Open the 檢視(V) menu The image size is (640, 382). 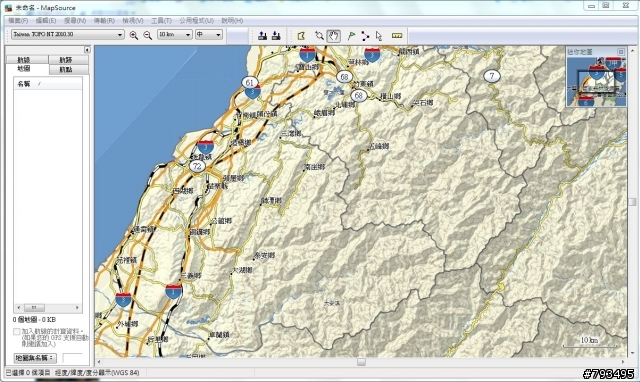[x=133, y=20]
